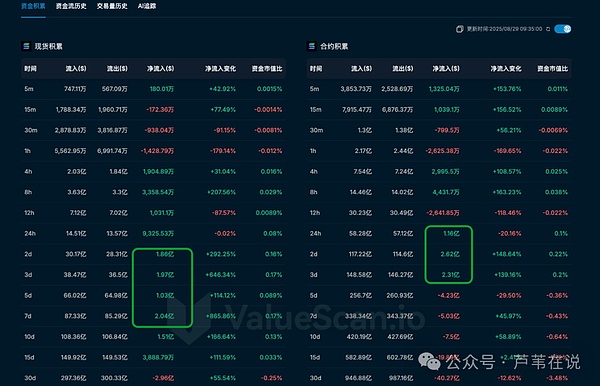Viewport: 600px width, 386px height.
Task: Click contract inflow 3,853.73万
Action: (356, 89)
